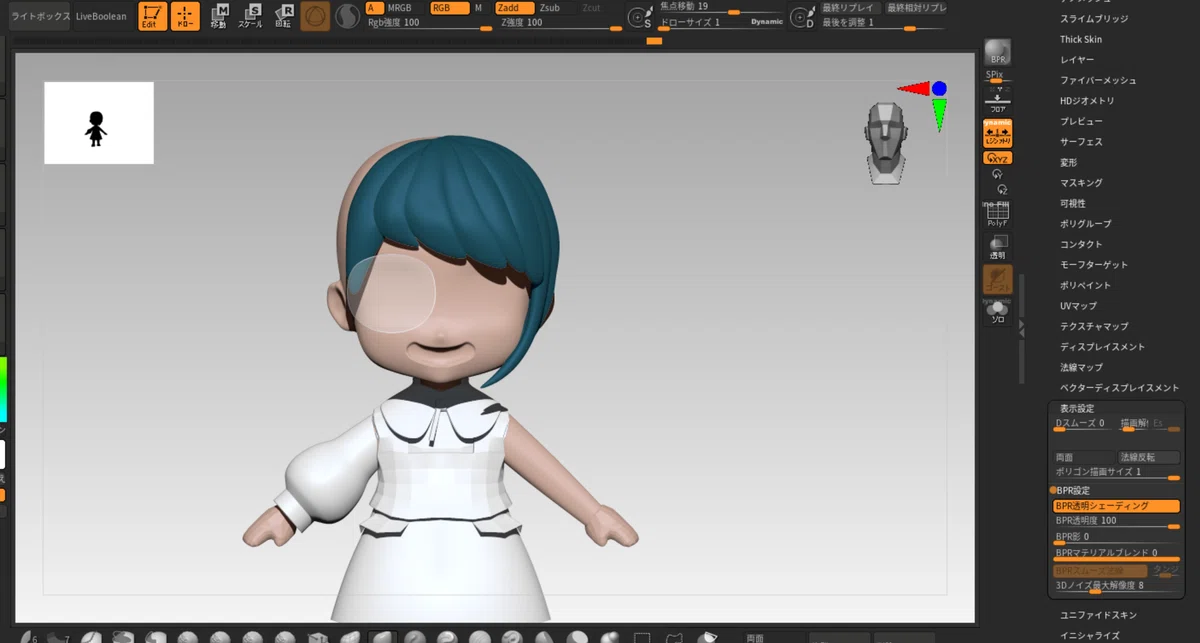1200x643 pixels.
Task: Click the camera head orientation widget
Action: (885, 142)
